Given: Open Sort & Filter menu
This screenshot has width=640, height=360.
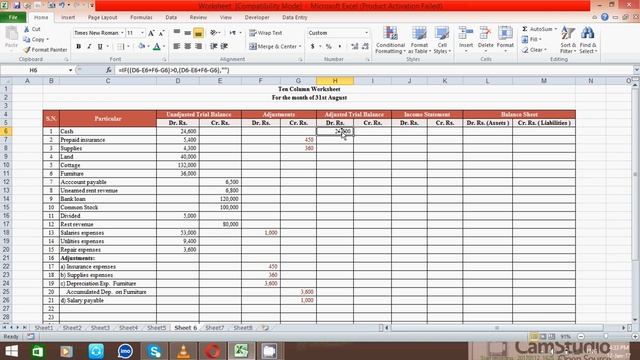Looking at the screenshot, I should pyautogui.click(x=568, y=40).
